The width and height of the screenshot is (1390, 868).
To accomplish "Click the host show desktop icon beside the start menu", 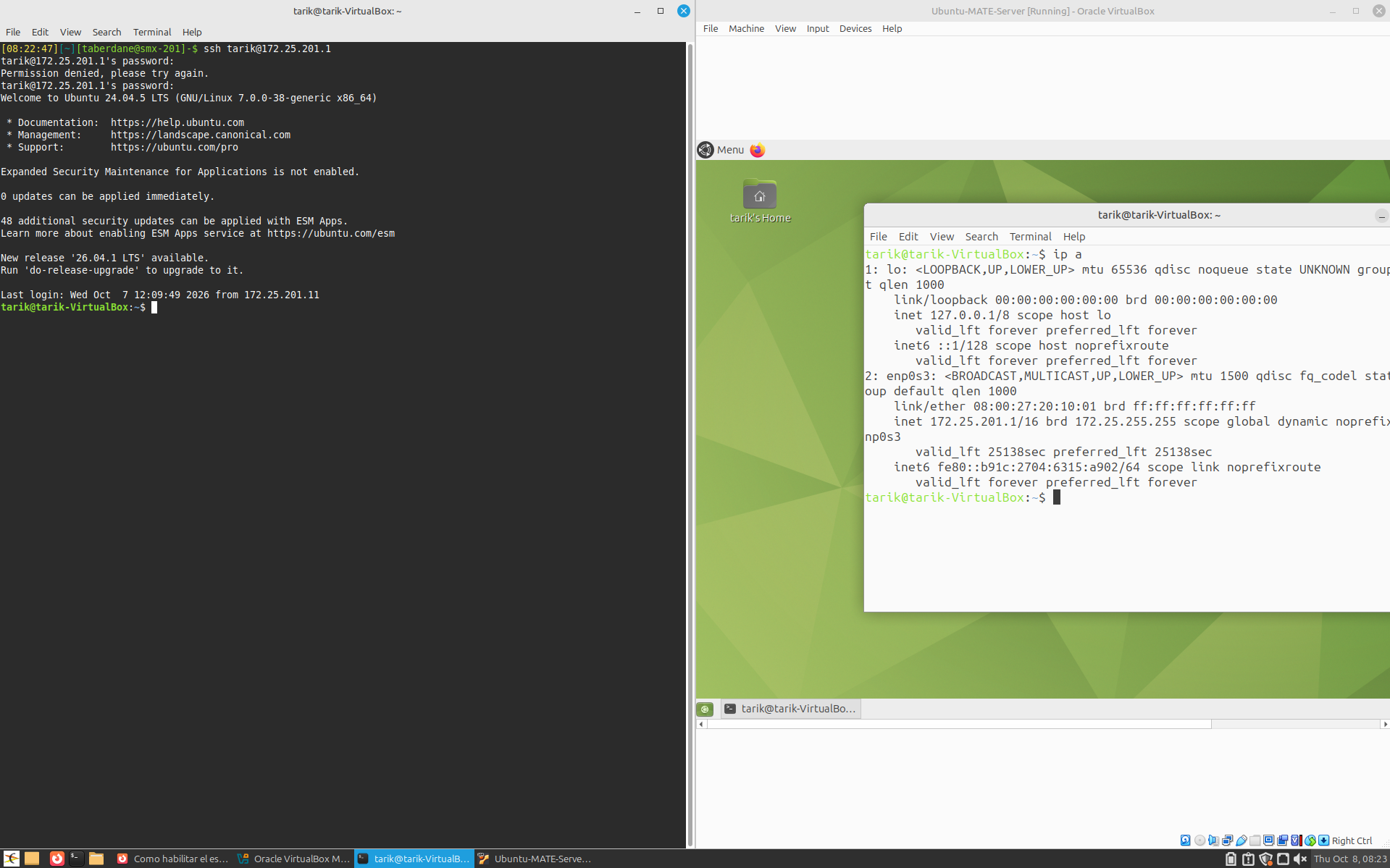I will coord(32,859).
